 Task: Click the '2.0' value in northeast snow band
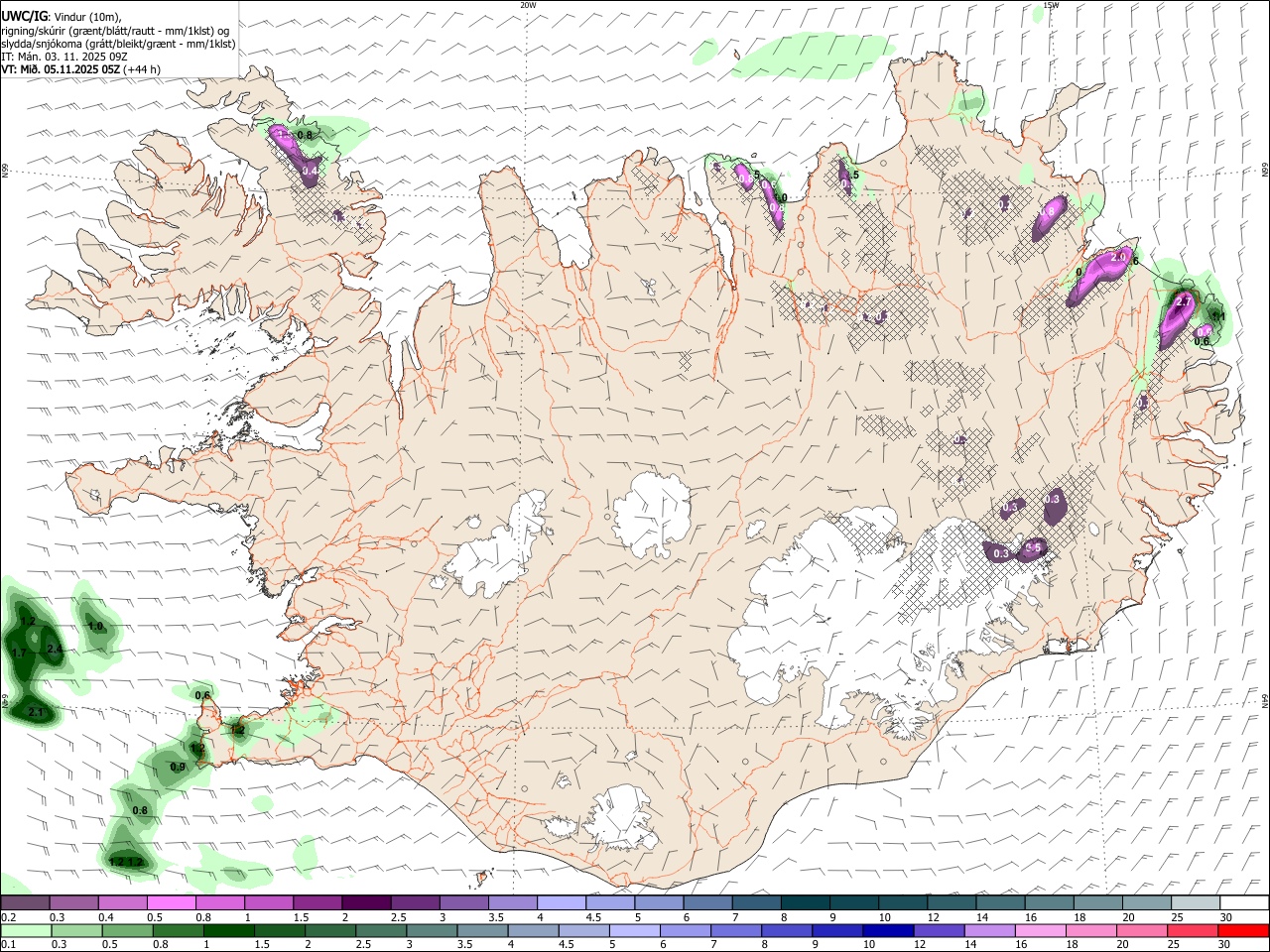[x=1118, y=257]
